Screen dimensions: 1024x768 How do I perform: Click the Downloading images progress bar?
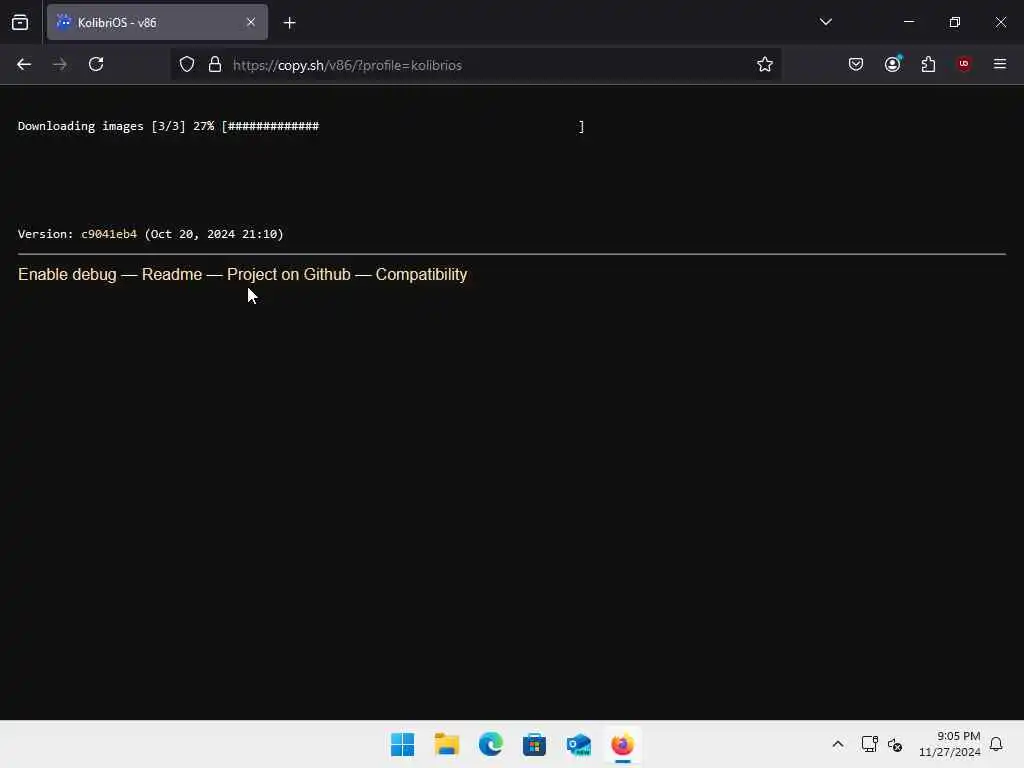403,126
